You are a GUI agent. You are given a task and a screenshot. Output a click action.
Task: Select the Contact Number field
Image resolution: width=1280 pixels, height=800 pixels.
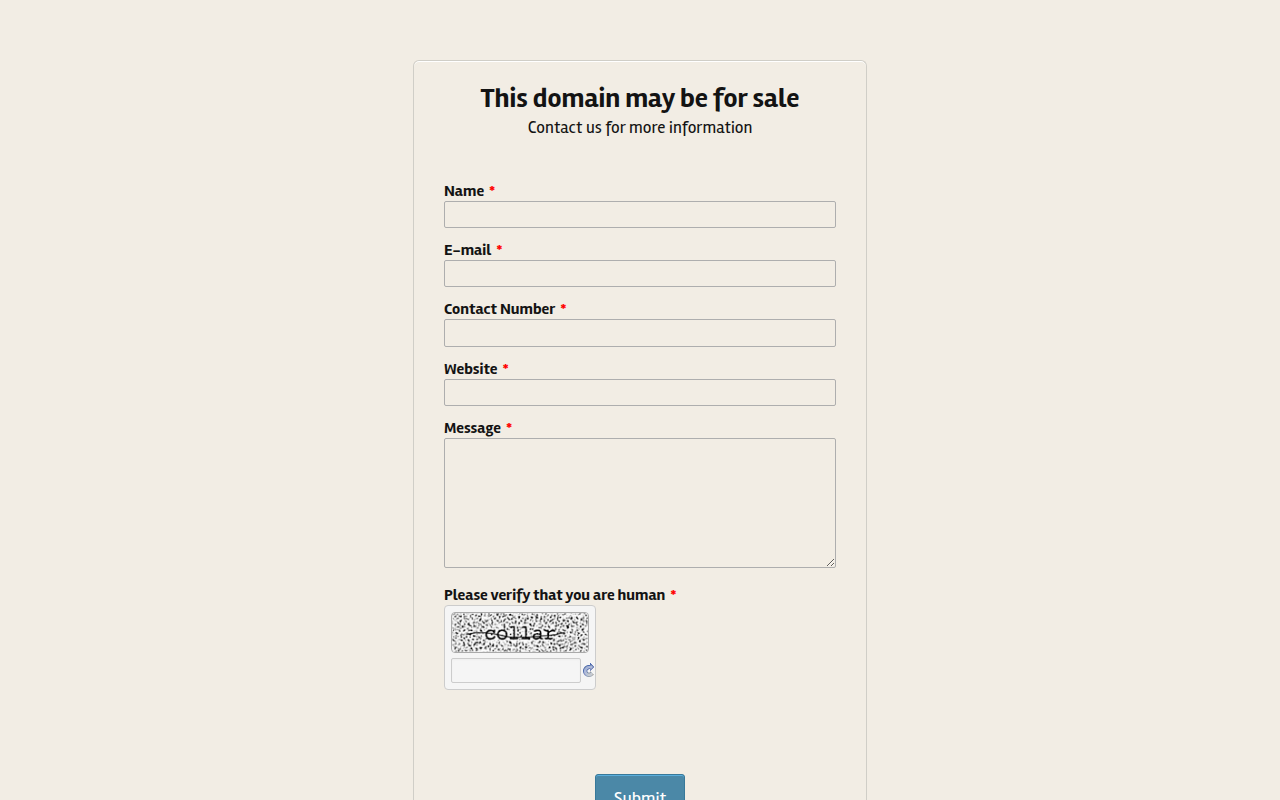coord(640,333)
